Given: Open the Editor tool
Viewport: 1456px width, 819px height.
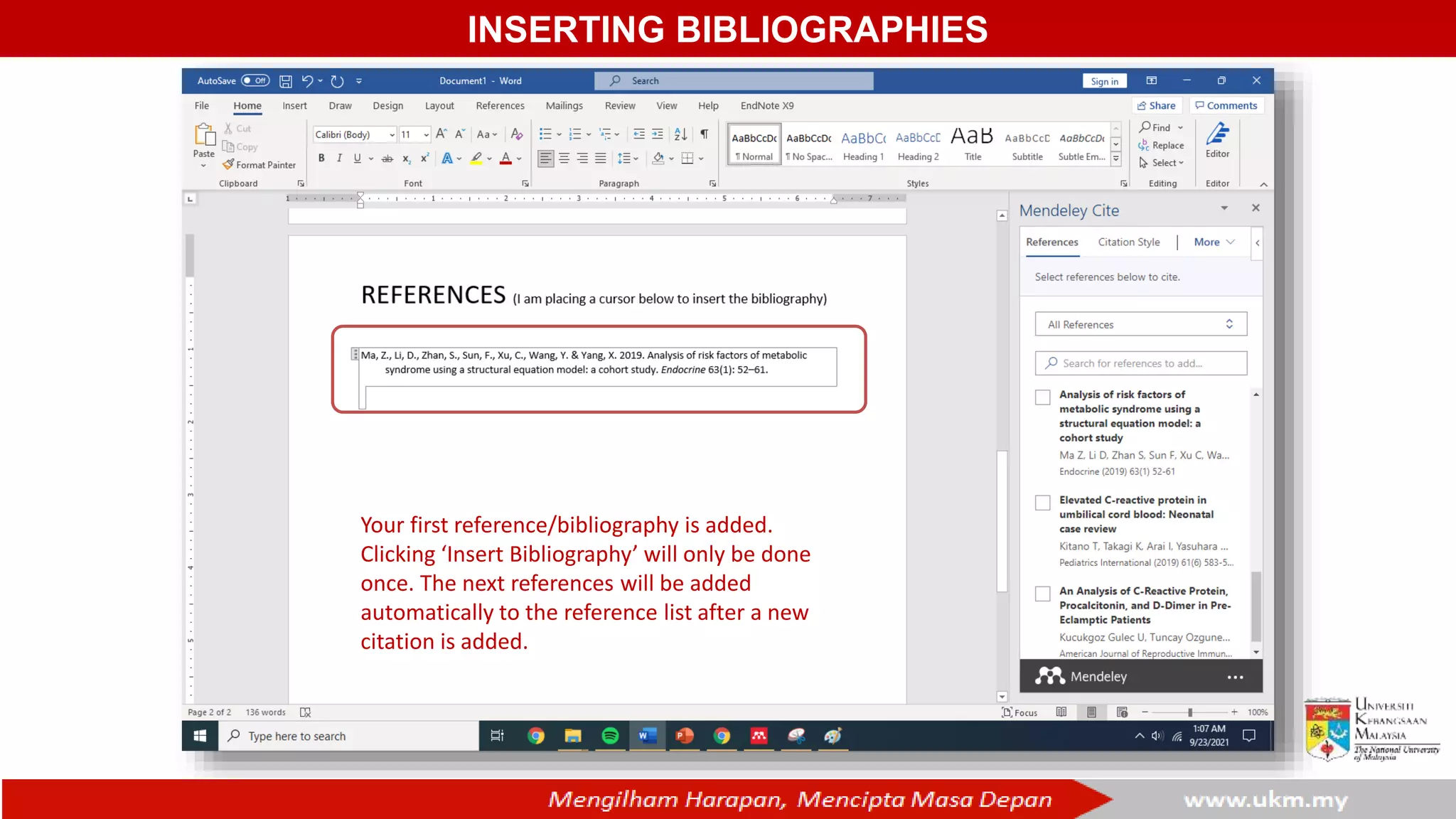Looking at the screenshot, I should (x=1217, y=140).
